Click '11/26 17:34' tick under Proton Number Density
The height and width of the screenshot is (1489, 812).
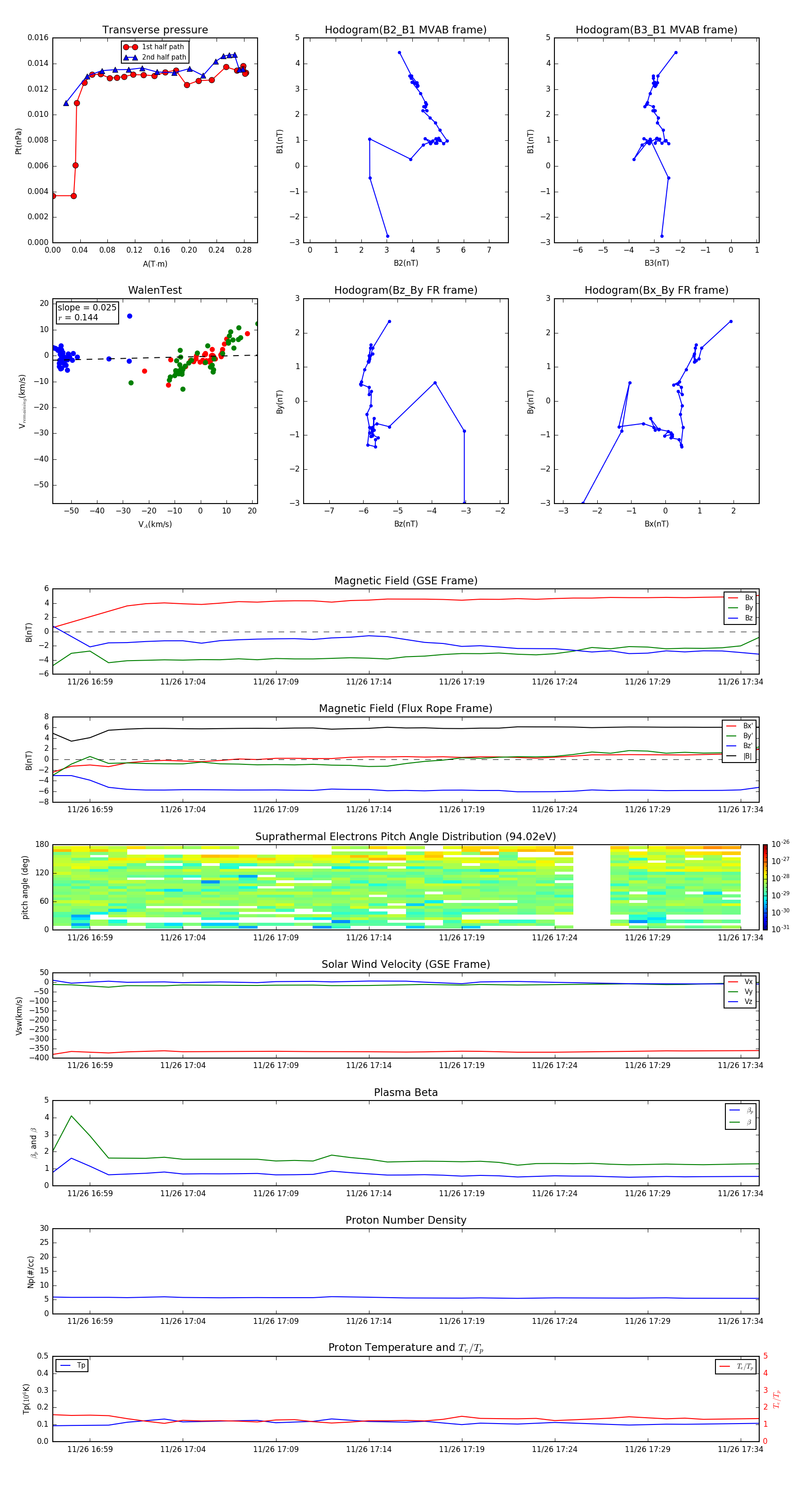click(740, 1321)
